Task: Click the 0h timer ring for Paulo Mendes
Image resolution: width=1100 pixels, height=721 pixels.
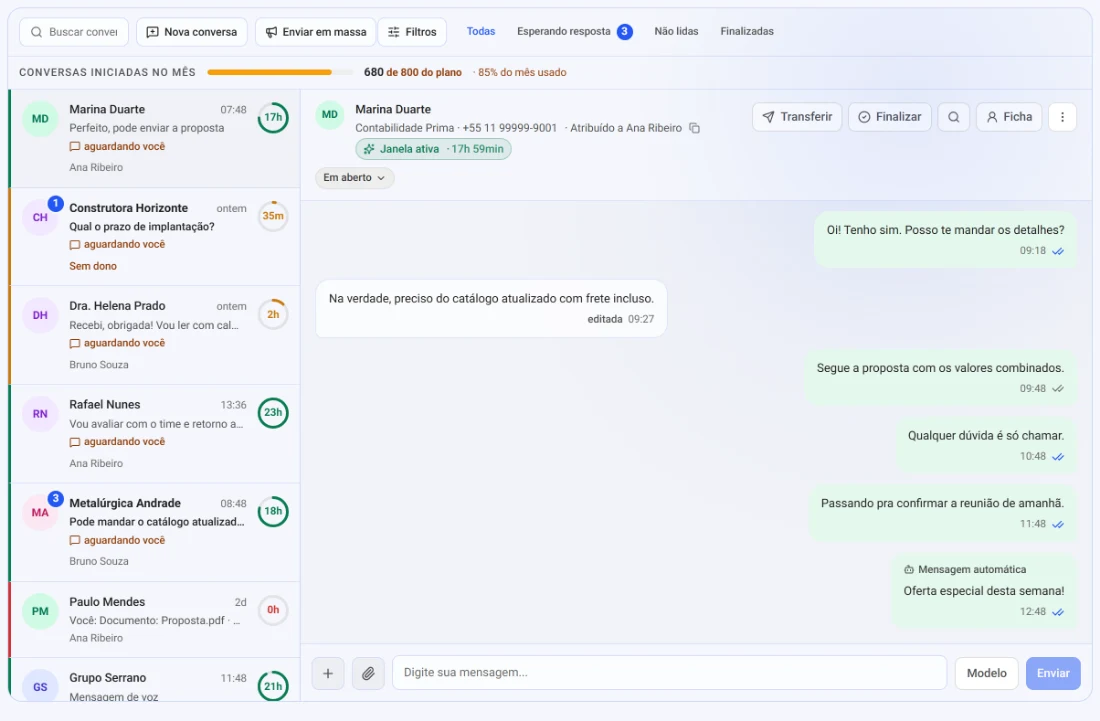Action: tap(273, 609)
